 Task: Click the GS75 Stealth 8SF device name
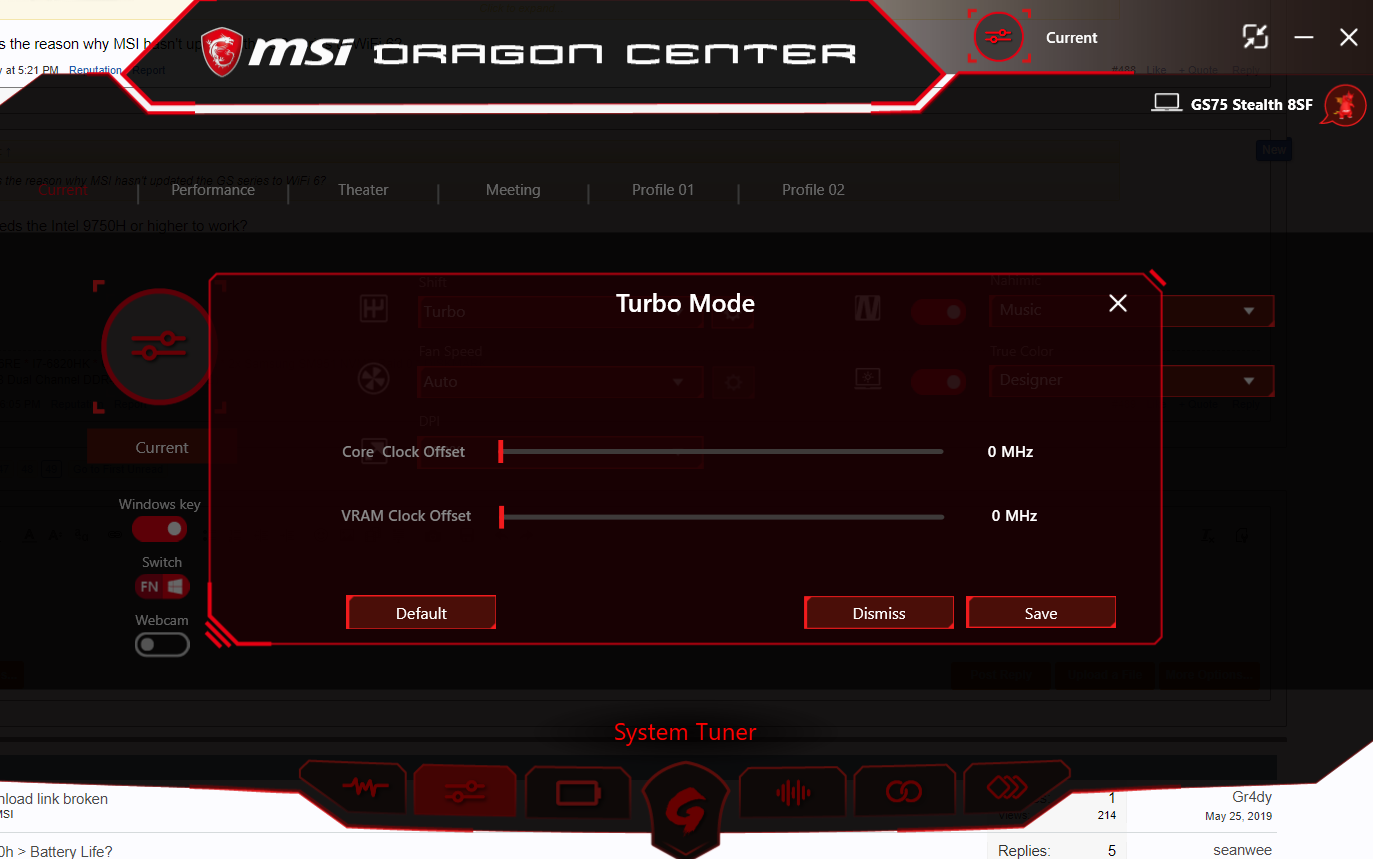[1252, 104]
